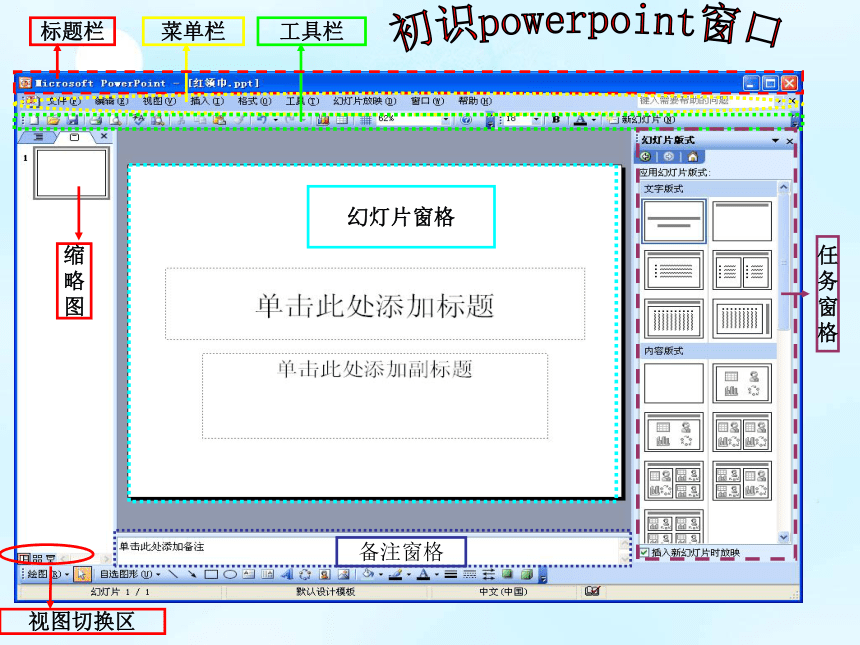
Task: Switch to the Slides tab in left pane
Action: 74,137
